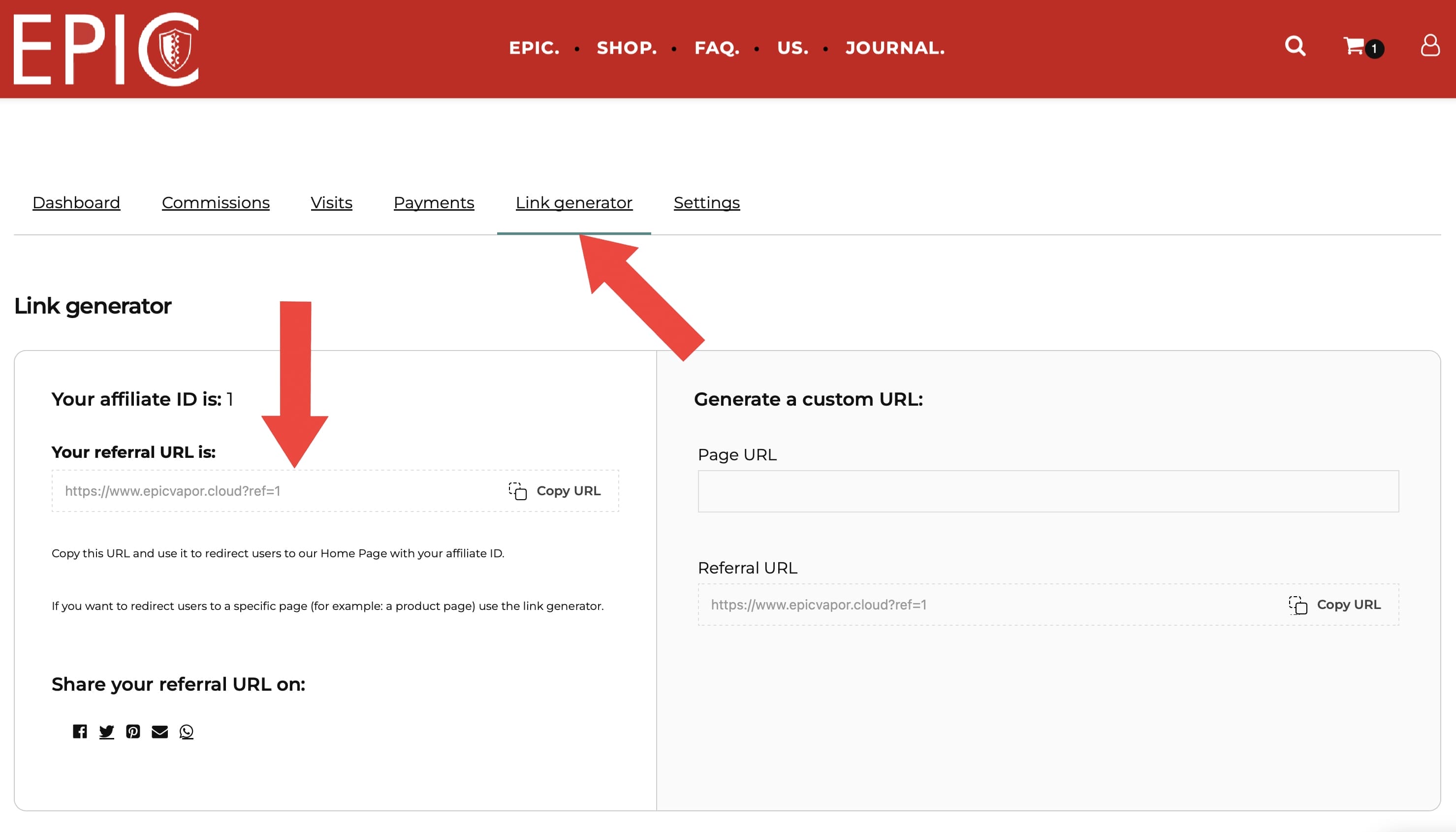Open the shopping cart icon

(1355, 46)
